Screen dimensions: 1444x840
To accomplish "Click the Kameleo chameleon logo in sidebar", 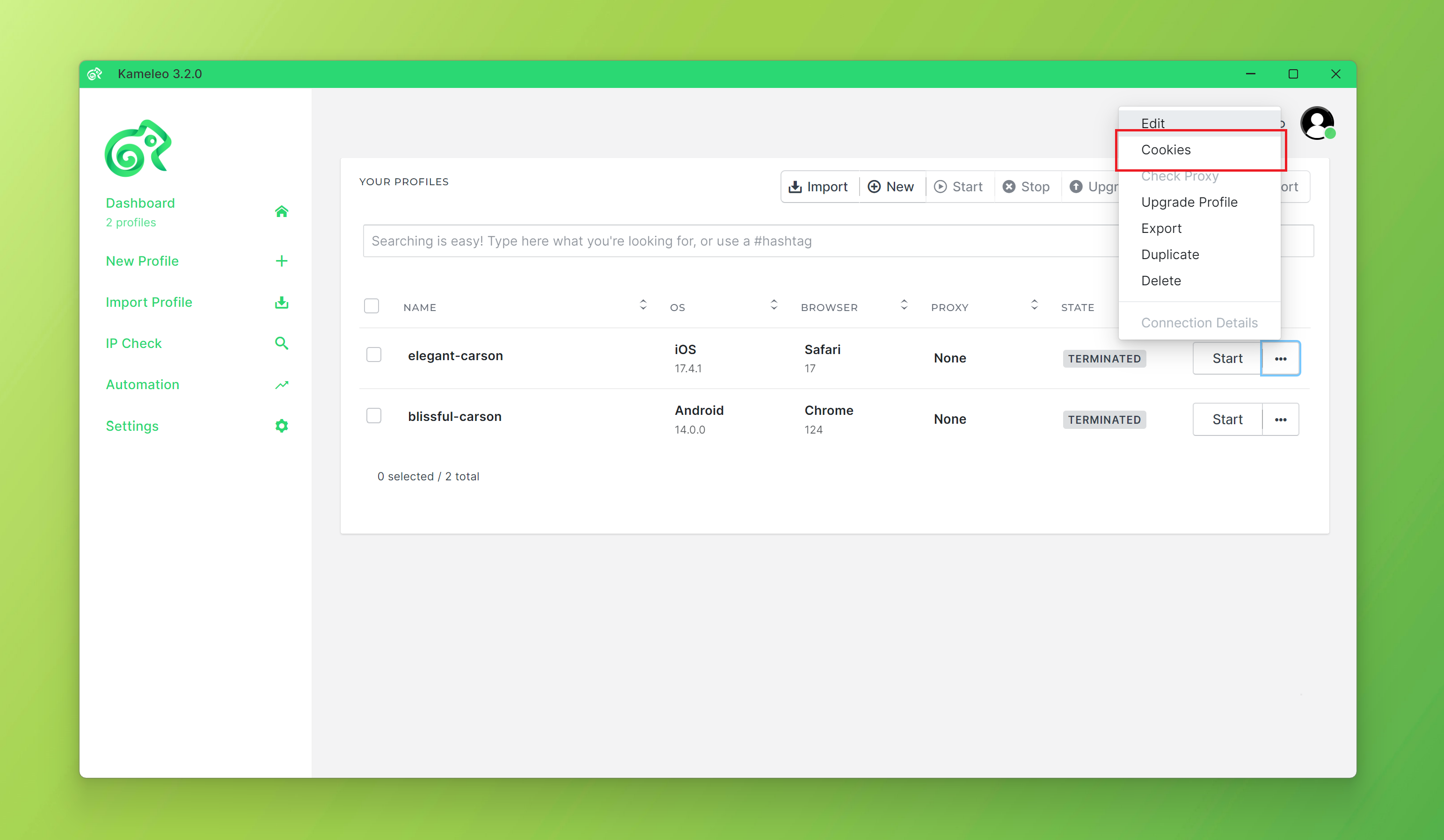I will click(x=138, y=148).
